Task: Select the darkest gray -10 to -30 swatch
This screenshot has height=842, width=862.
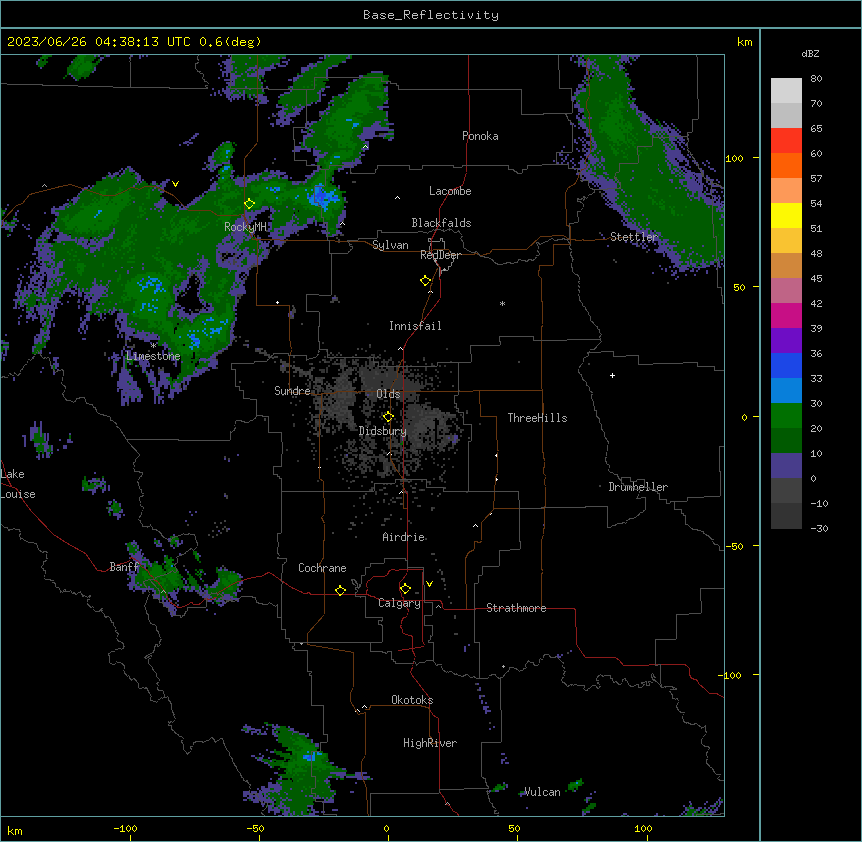Action: [x=786, y=516]
